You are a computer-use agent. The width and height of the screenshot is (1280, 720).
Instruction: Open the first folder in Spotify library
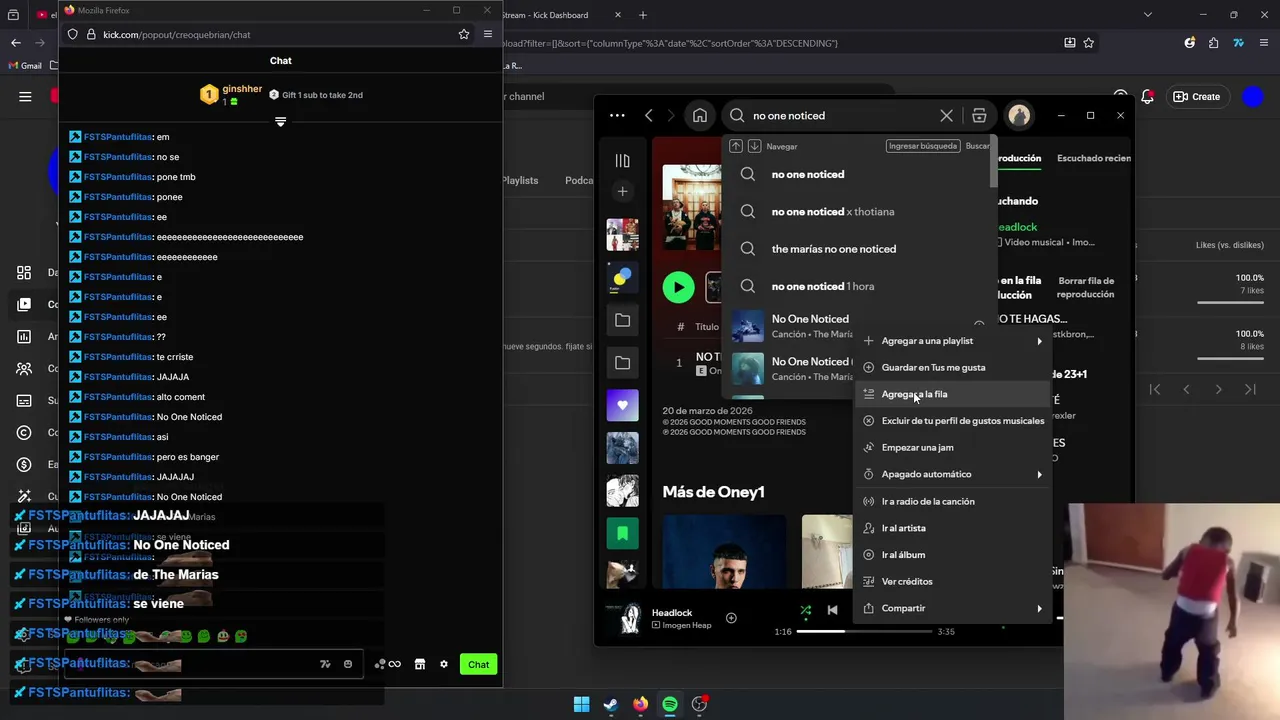click(x=622, y=320)
